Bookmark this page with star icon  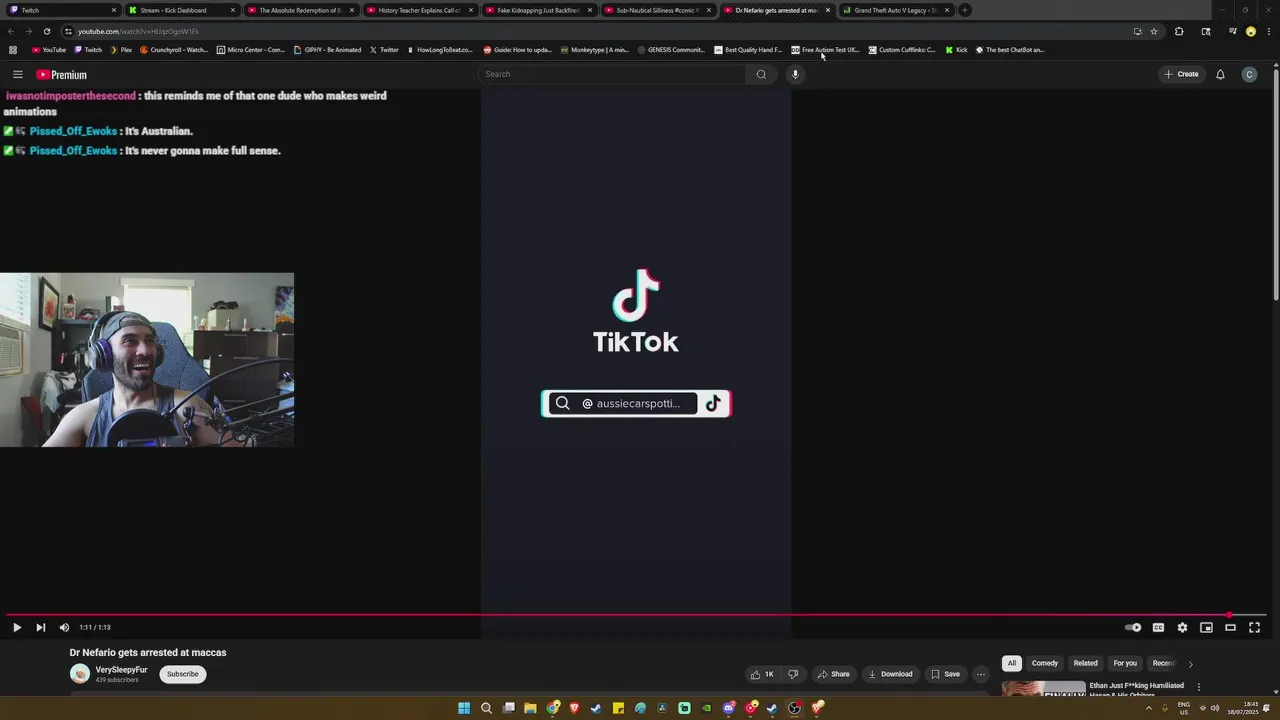1153,31
